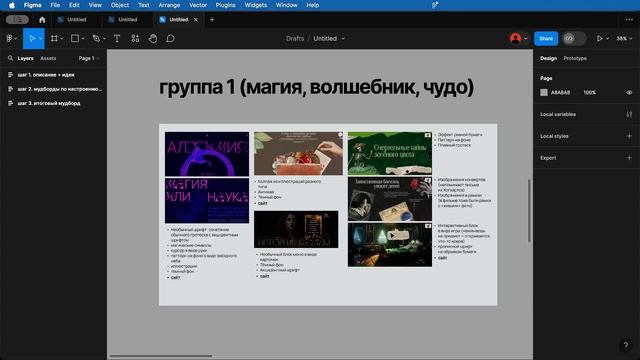Add a new tab
Screen dimensions: 640x360
tap(212, 20)
